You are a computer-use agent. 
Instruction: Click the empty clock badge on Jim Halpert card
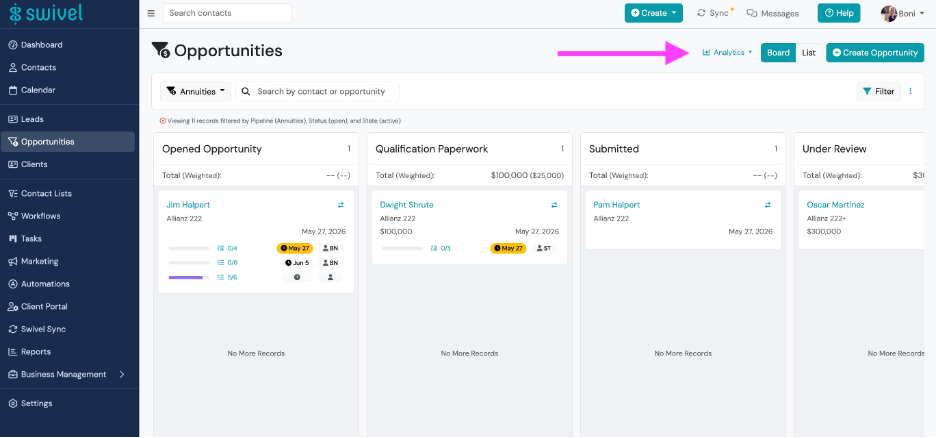click(x=297, y=277)
